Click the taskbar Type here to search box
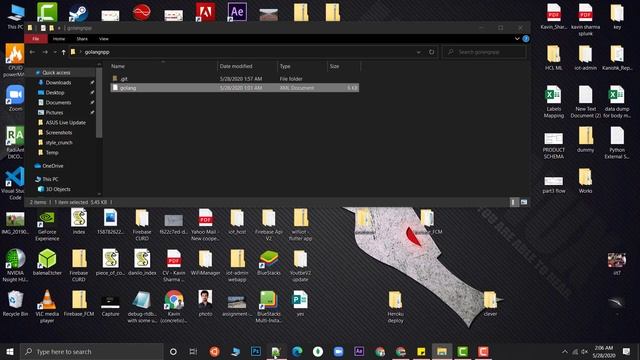Image resolution: width=640 pixels, height=360 pixels. coord(92,351)
